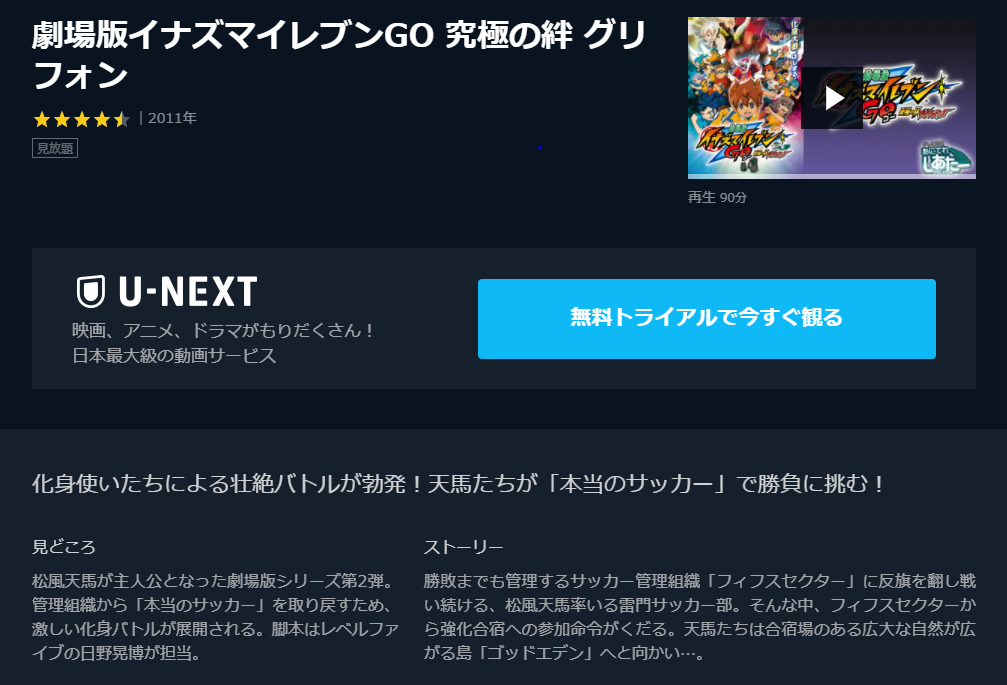Select the fourth rating star
Image resolution: width=1007 pixels, height=685 pixels.
(x=101, y=119)
